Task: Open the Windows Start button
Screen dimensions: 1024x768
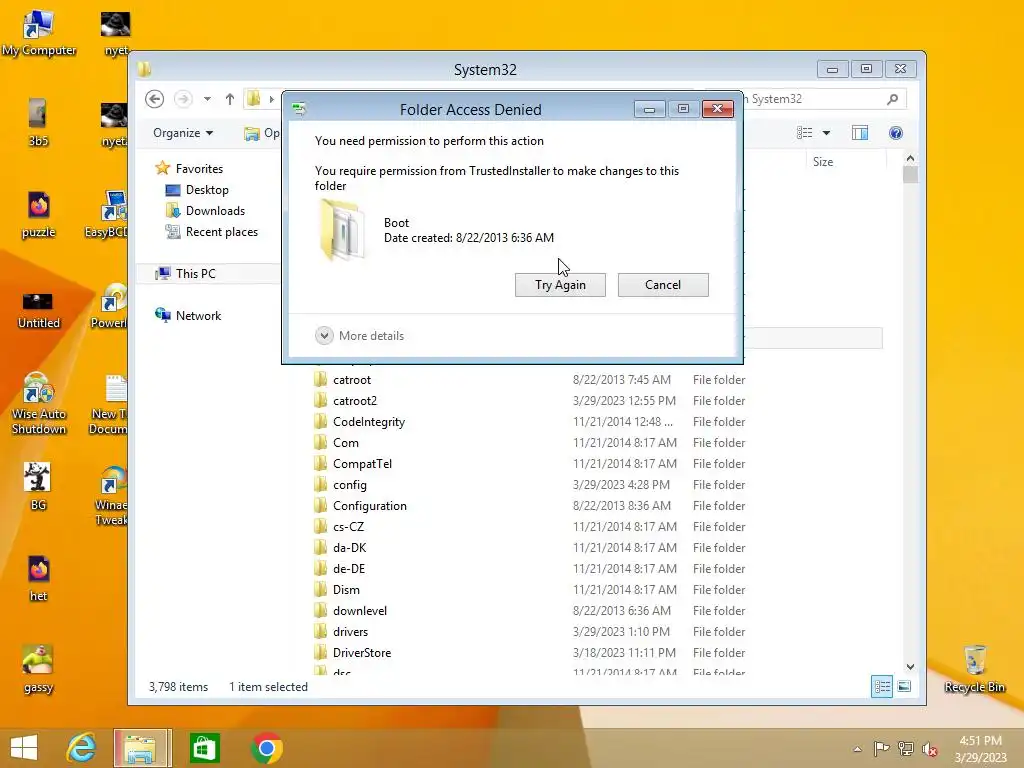Action: [x=24, y=748]
